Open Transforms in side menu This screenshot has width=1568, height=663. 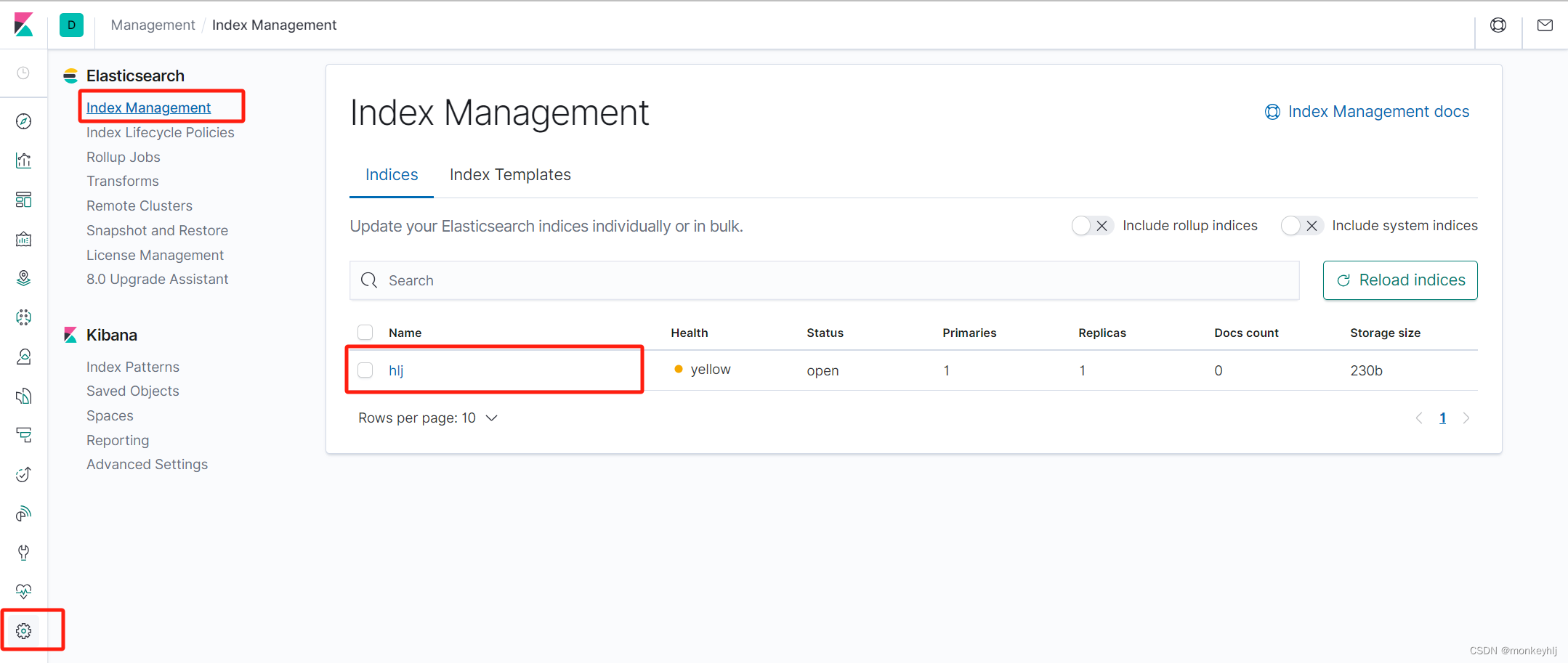[x=122, y=181]
